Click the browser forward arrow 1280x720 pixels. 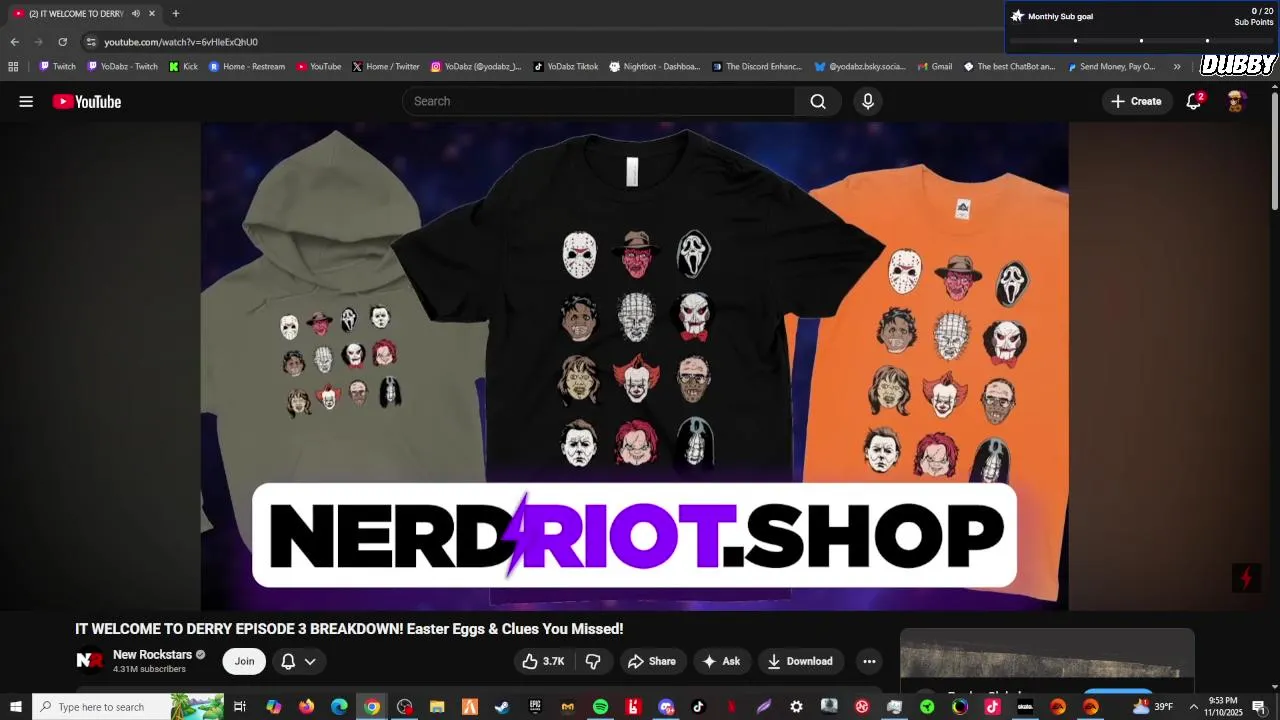tap(38, 42)
